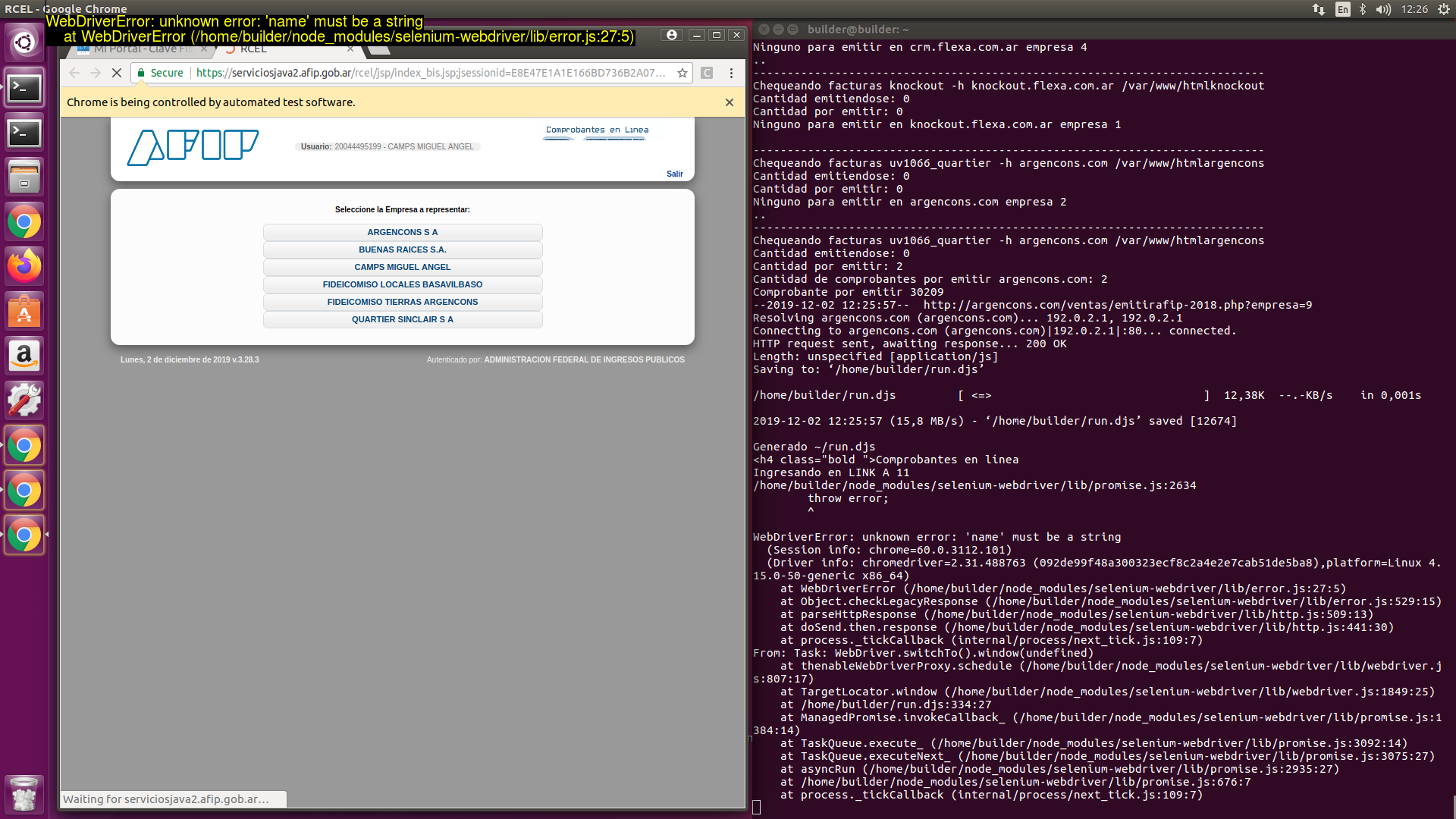
Task: Click the address bar URL field
Action: 430,73
